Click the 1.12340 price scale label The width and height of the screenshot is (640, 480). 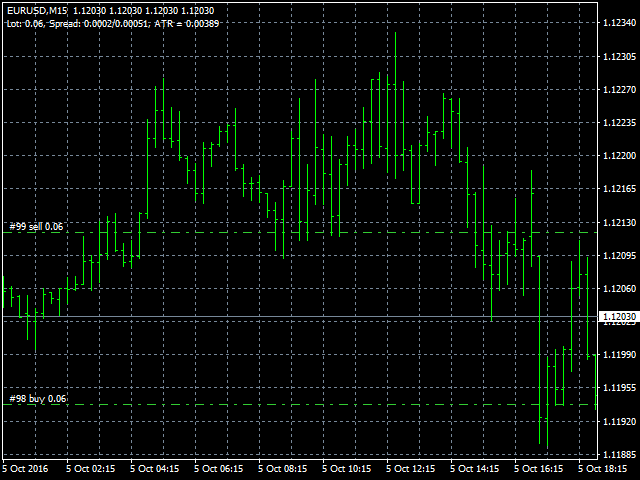click(620, 24)
